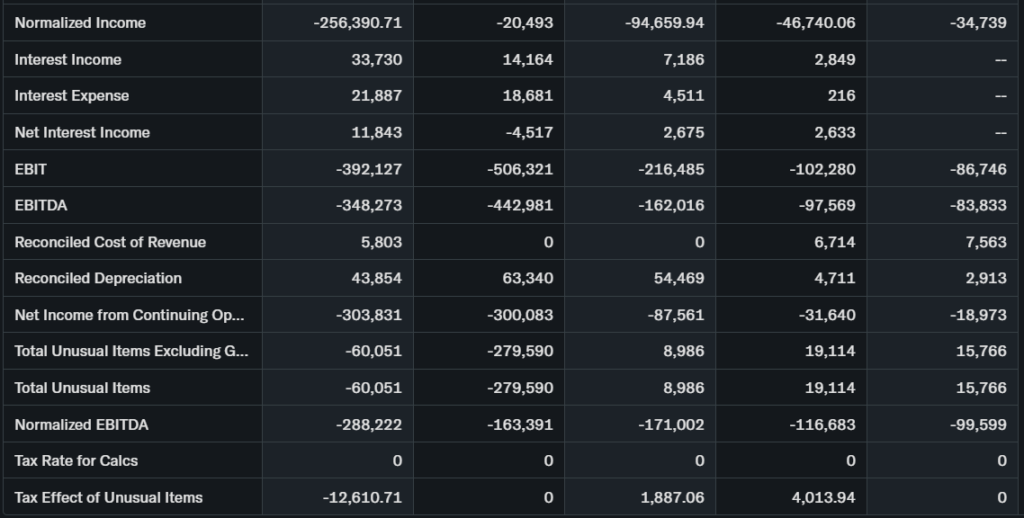Select the -99,599 Normalized EBITDA cell
The height and width of the screenshot is (518, 1024).
tap(979, 425)
